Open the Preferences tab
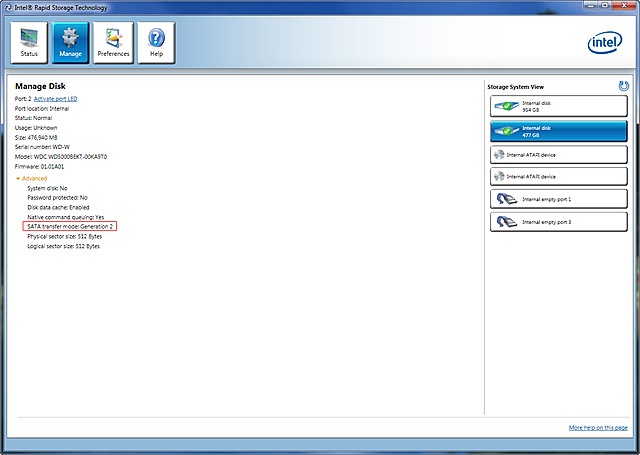This screenshot has width=640, height=455. tap(113, 43)
